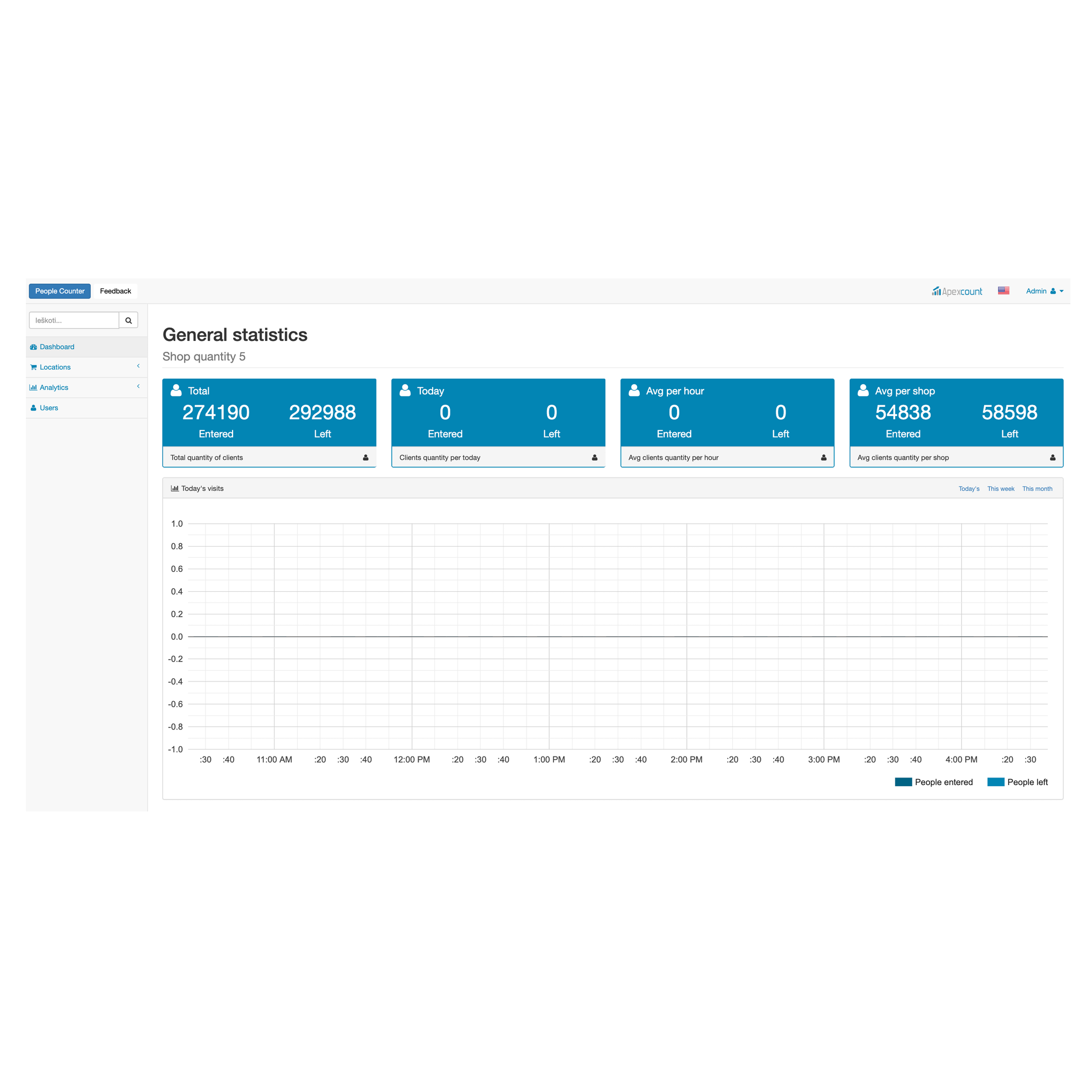Show This week visits chart
This screenshot has height=1092, width=1092.
(x=1000, y=489)
